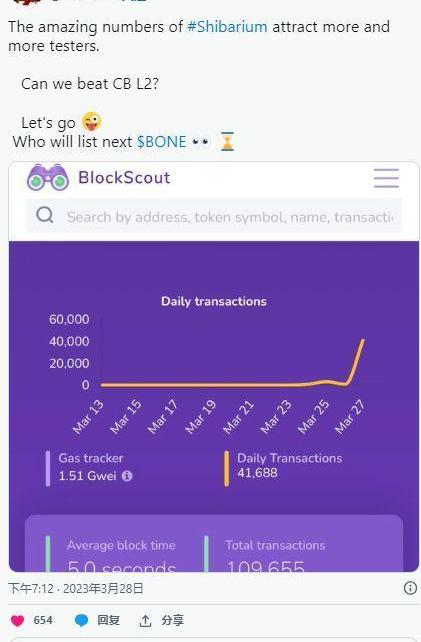Click the reply speech bubble icon

click(81, 621)
